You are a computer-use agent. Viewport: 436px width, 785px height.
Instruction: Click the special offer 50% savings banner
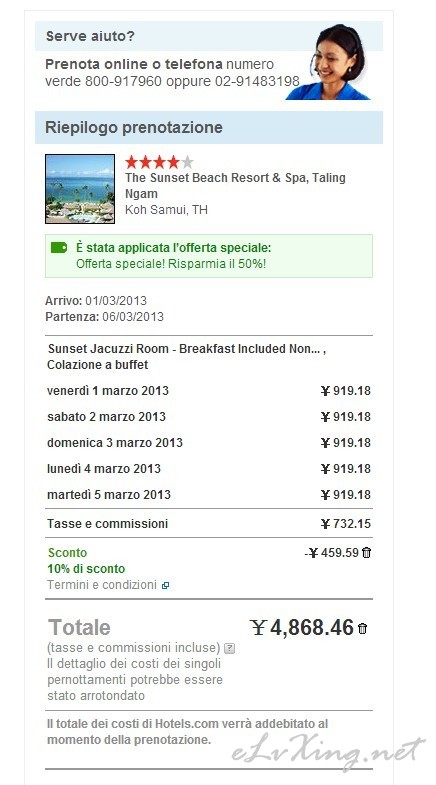point(209,256)
